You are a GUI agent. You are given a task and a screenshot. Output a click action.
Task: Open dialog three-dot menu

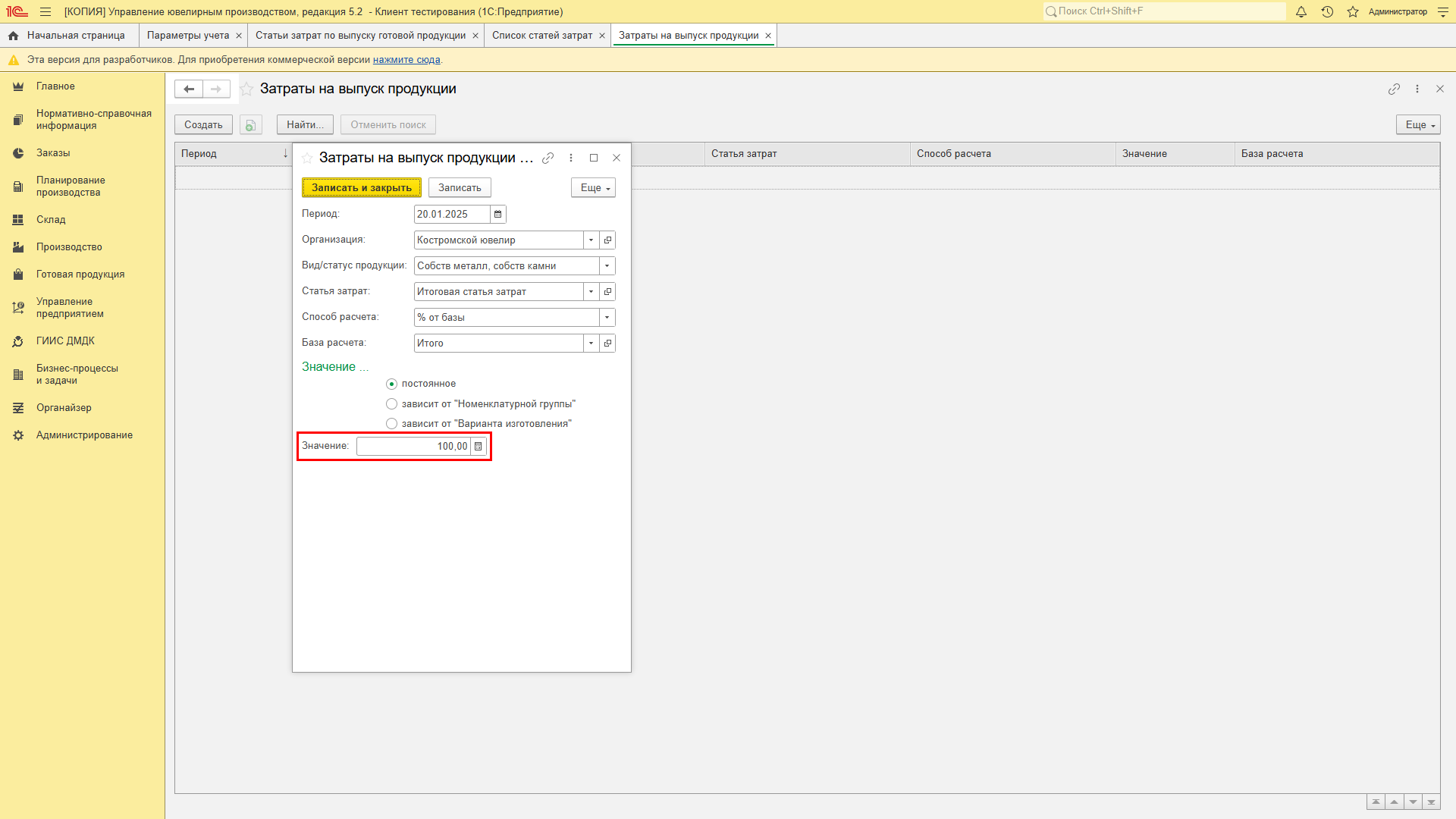tap(571, 158)
